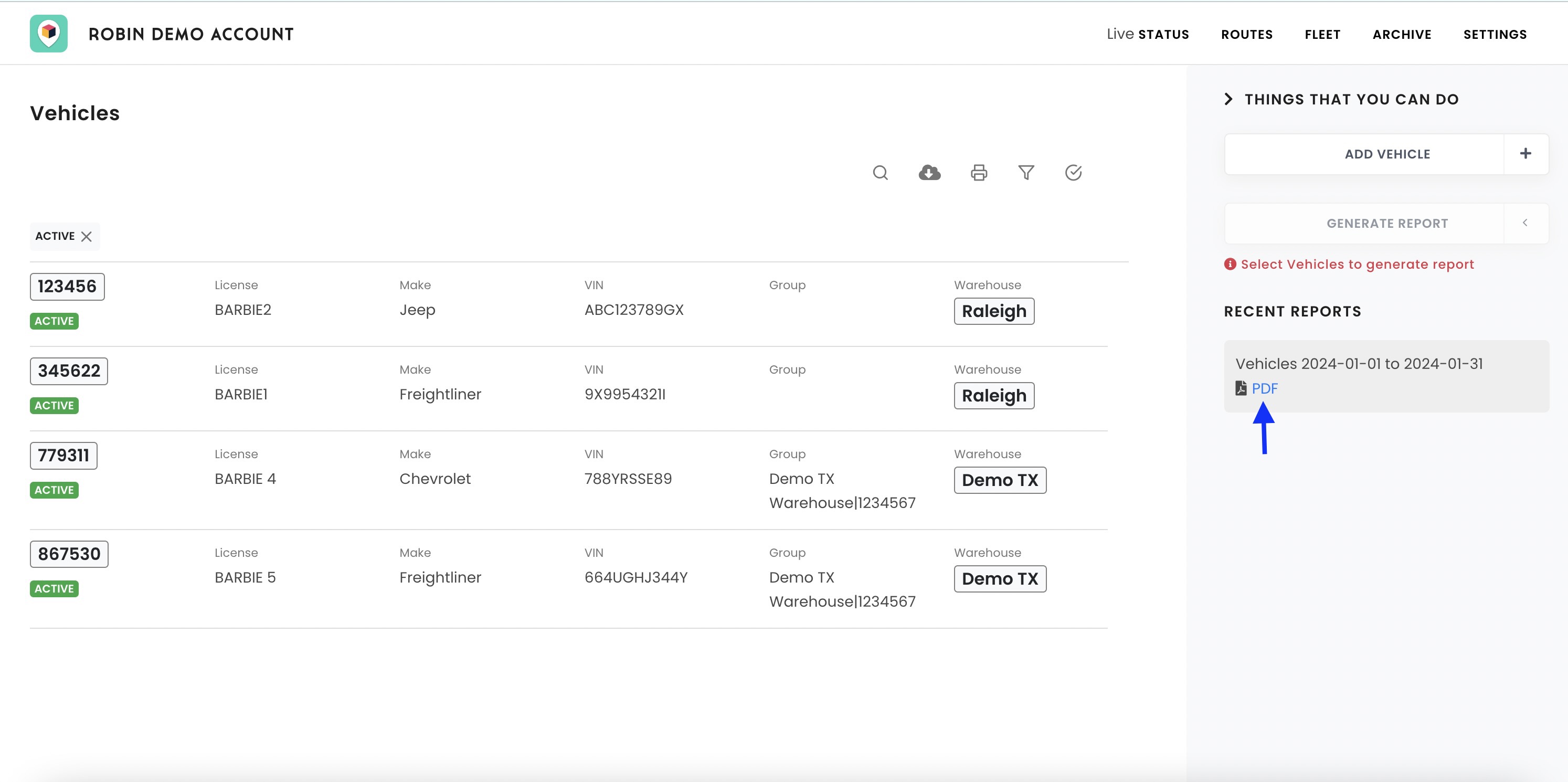The width and height of the screenshot is (1568, 782).
Task: Click the select-all checkmark circle icon
Action: tap(1073, 173)
